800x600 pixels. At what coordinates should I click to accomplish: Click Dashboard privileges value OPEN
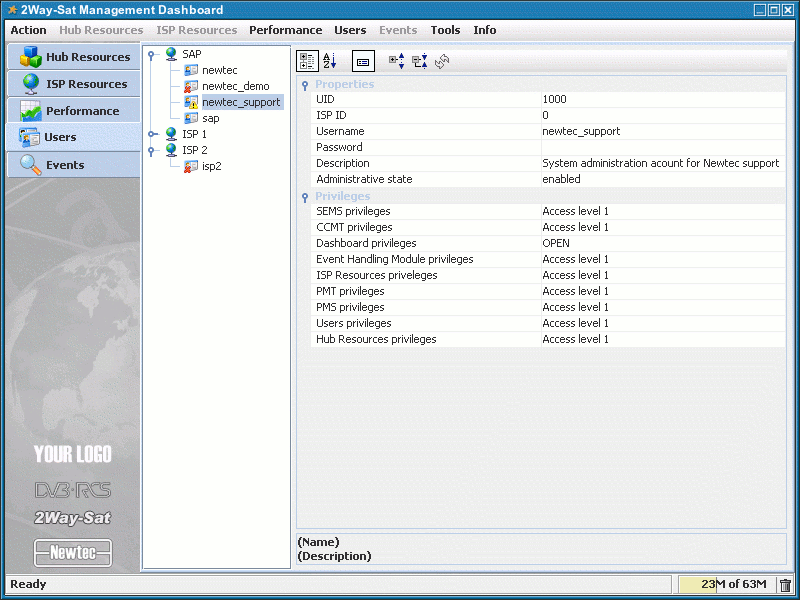point(556,243)
